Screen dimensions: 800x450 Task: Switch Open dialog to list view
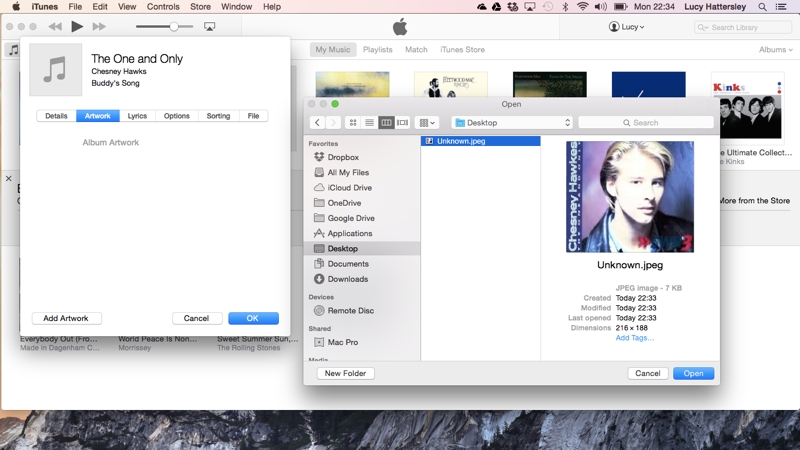pyautogui.click(x=369, y=122)
